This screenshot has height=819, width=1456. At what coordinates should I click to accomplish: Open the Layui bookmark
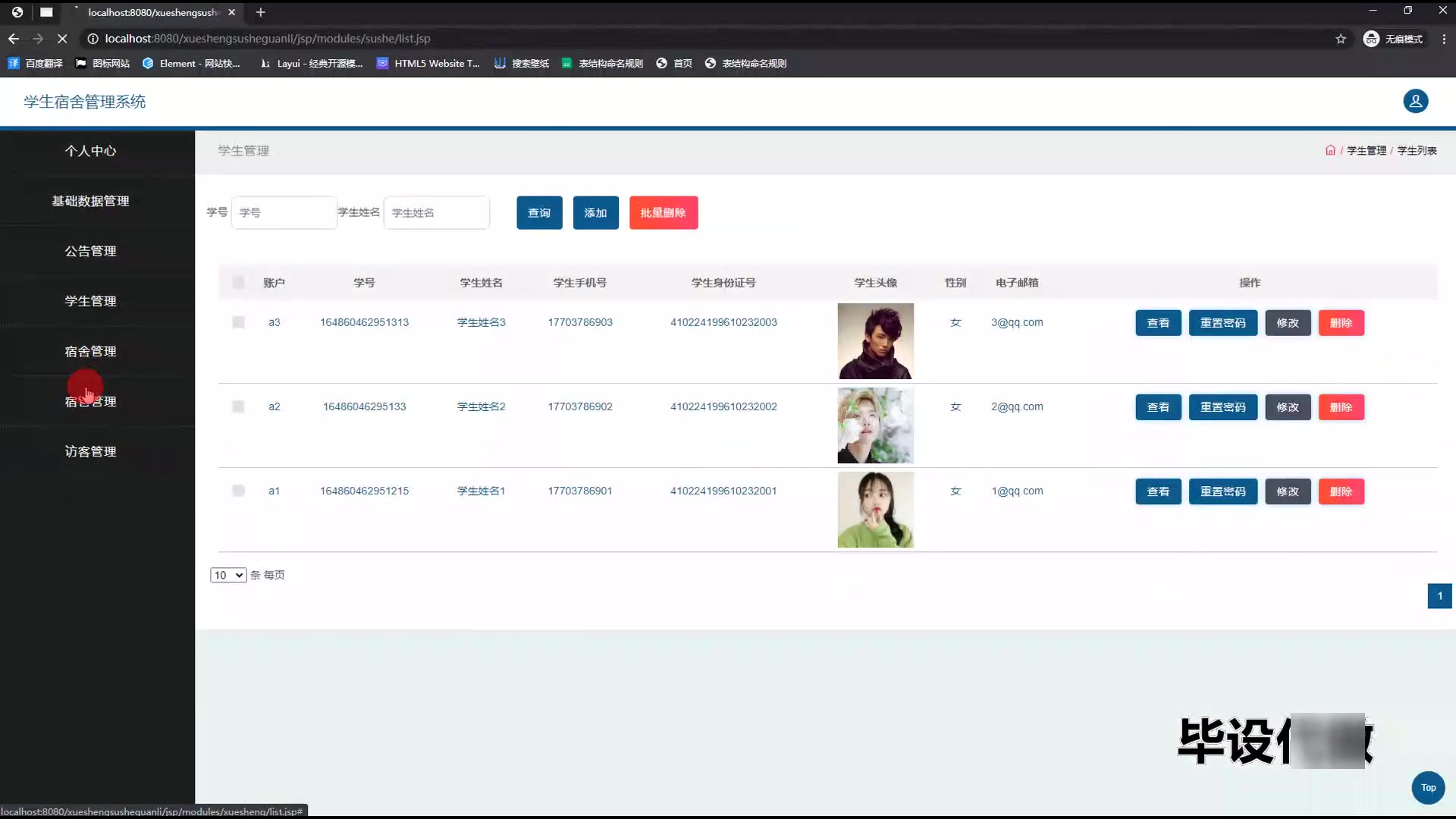[311, 64]
